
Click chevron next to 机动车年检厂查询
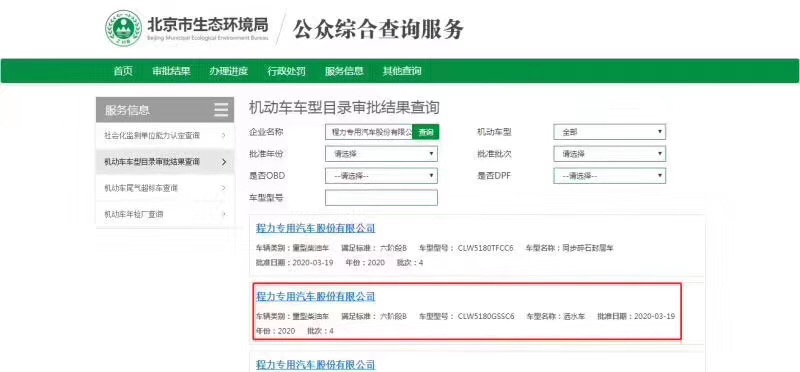click(x=224, y=214)
